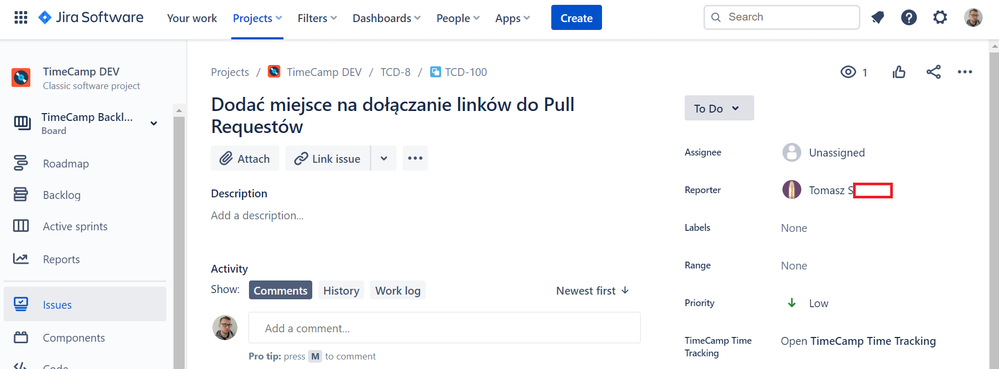Click the Labels value None
Image resolution: width=999 pixels, height=369 pixels.
click(x=794, y=228)
